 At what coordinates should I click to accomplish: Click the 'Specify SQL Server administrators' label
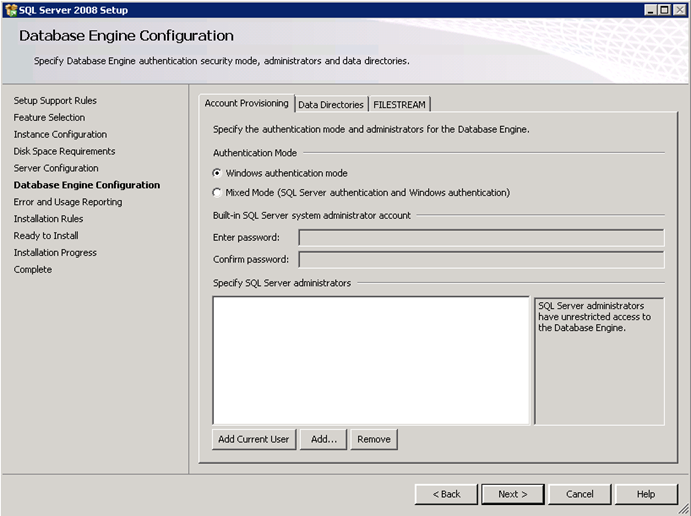click(282, 283)
